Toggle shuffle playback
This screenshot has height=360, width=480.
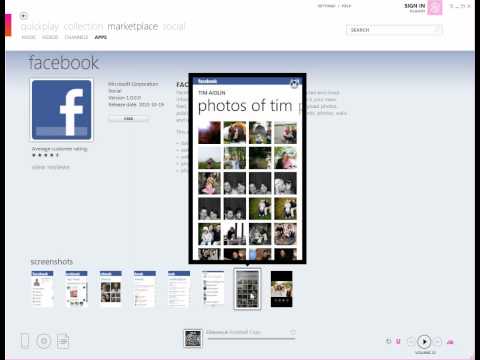point(398,341)
